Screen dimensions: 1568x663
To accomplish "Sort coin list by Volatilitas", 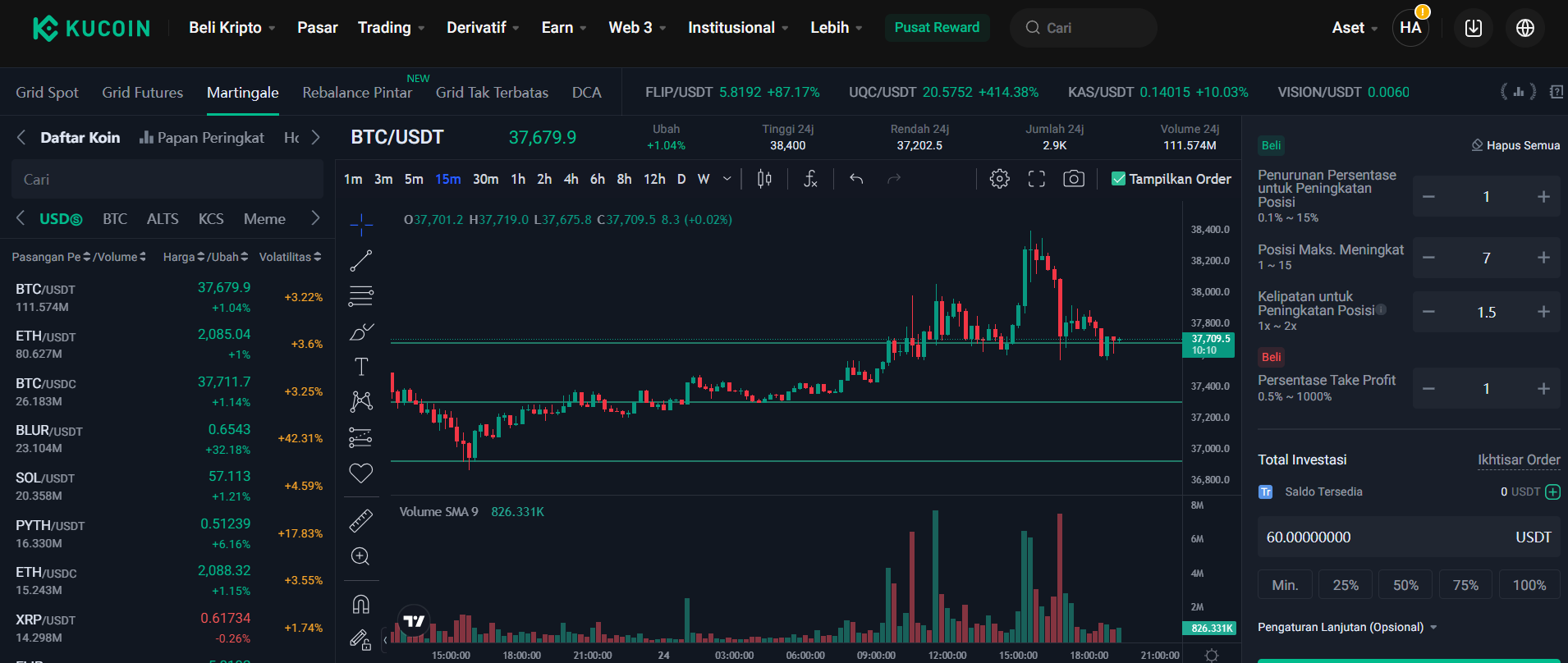I will [x=291, y=257].
